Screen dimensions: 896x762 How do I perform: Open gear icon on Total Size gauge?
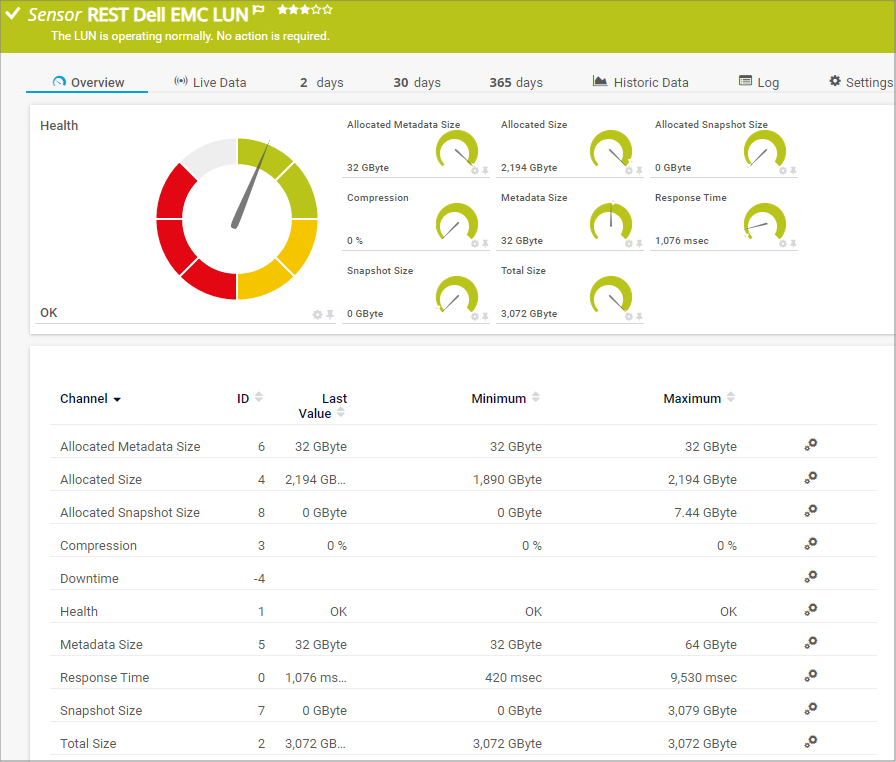pyautogui.click(x=629, y=316)
